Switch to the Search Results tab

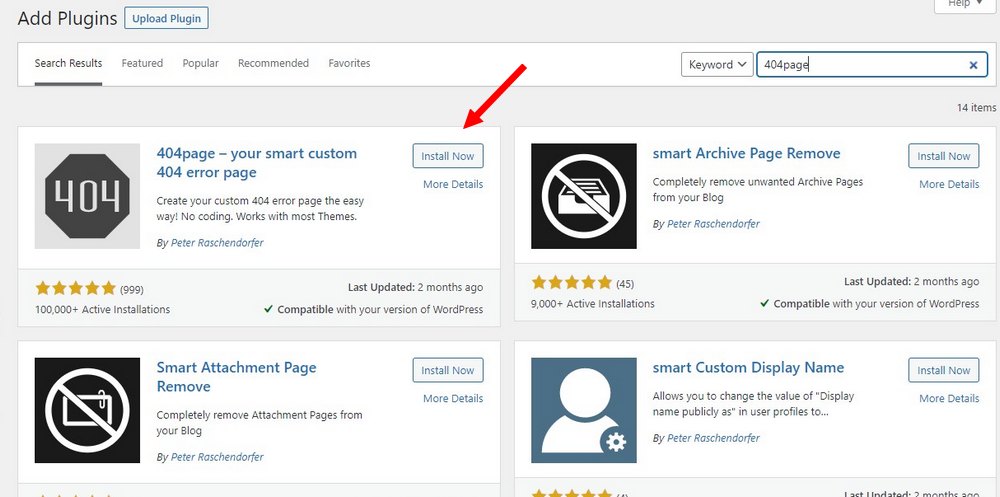[68, 63]
